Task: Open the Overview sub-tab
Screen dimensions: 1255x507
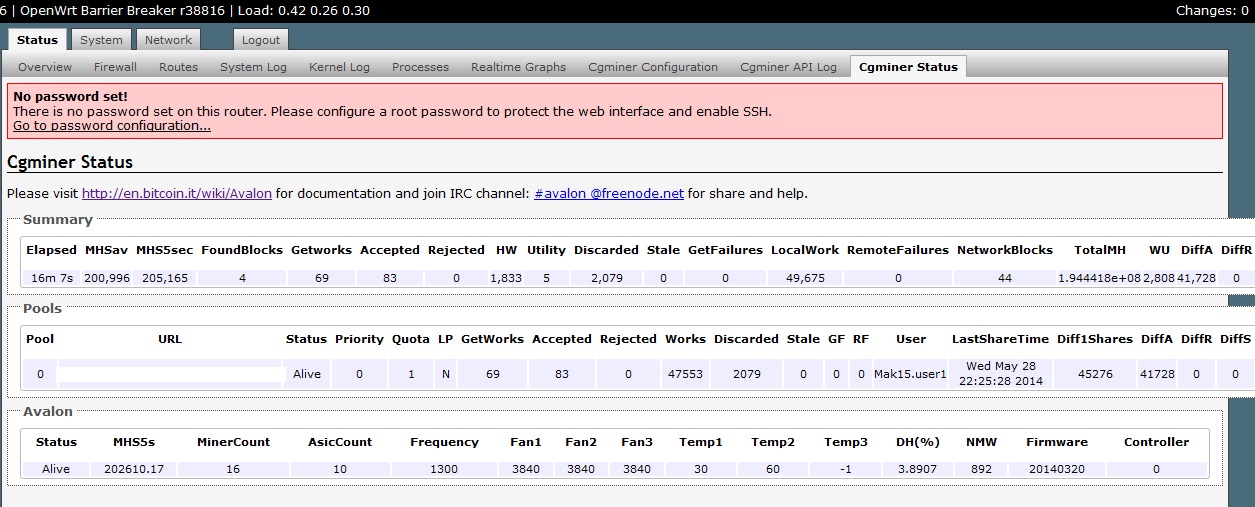Action: pos(45,67)
